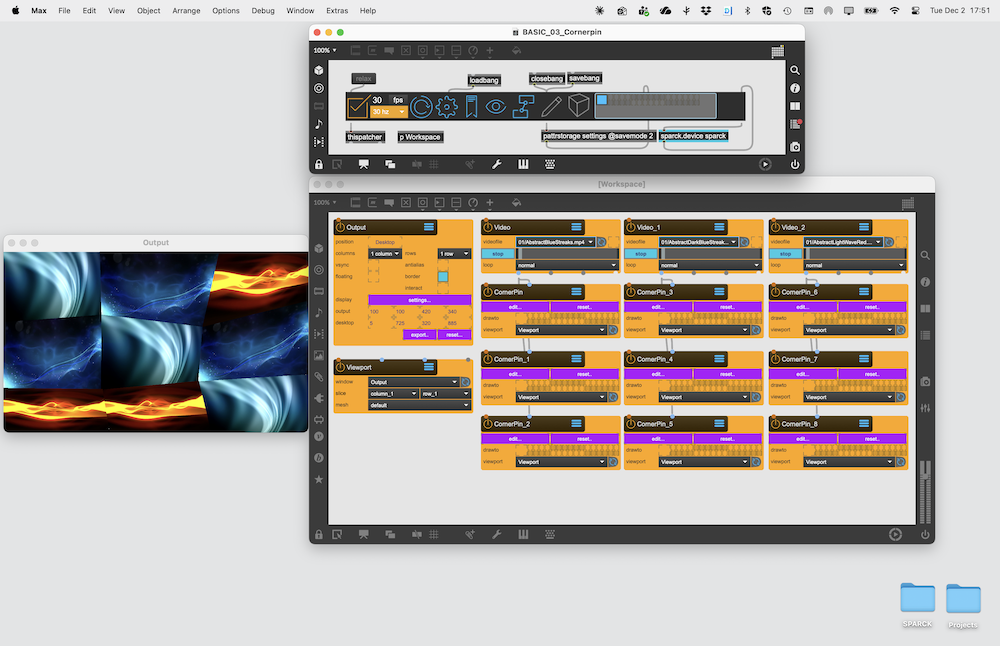Click the edit... button on CornerPin_1

pyautogui.click(x=514, y=373)
